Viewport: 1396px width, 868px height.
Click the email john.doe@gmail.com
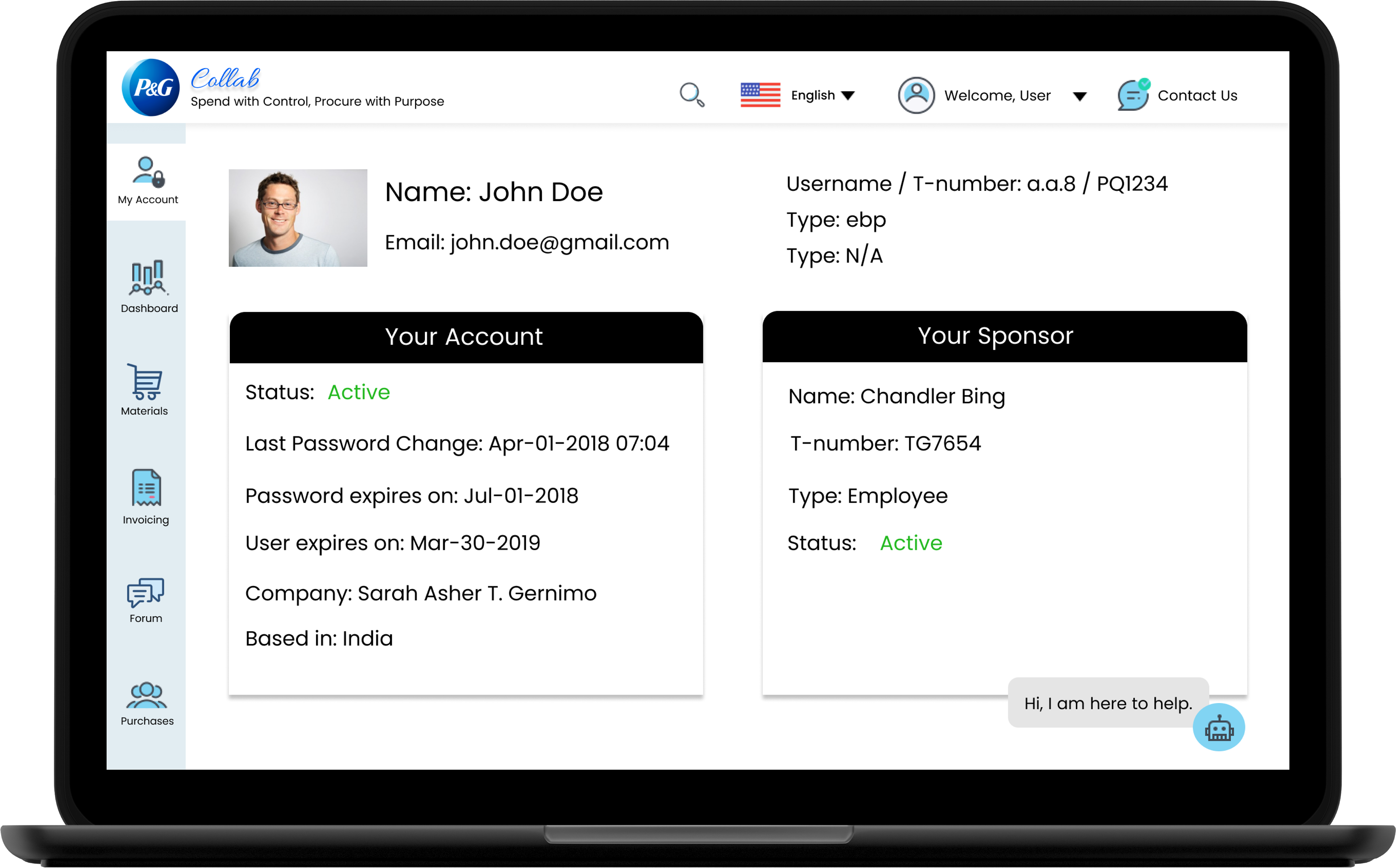click(x=559, y=243)
